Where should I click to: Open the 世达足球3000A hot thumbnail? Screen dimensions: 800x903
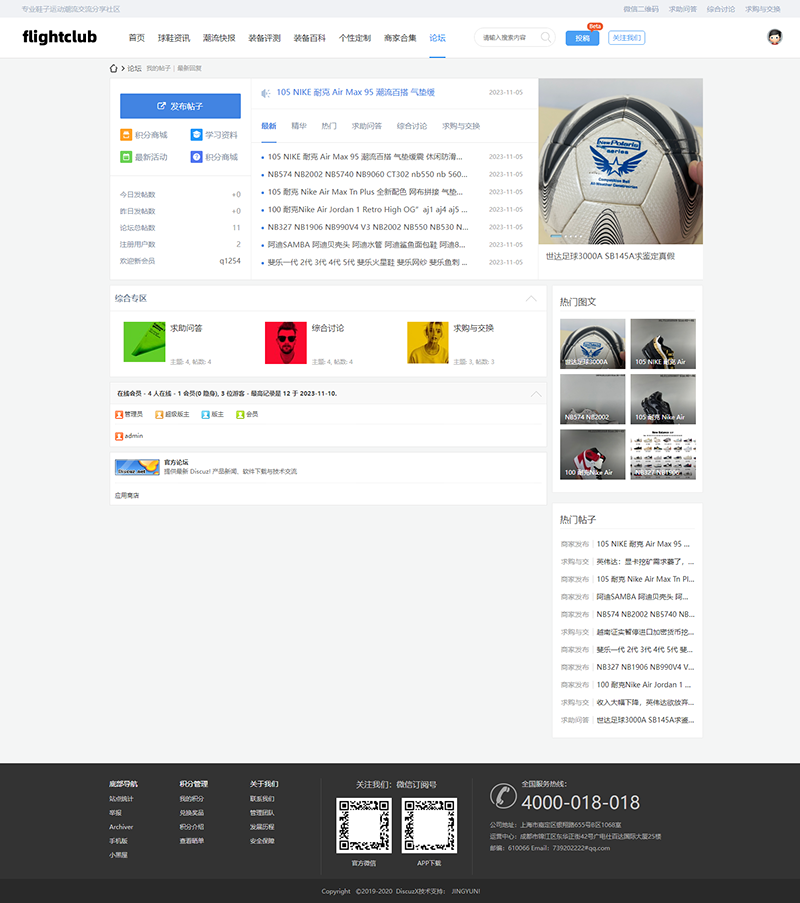(x=593, y=344)
